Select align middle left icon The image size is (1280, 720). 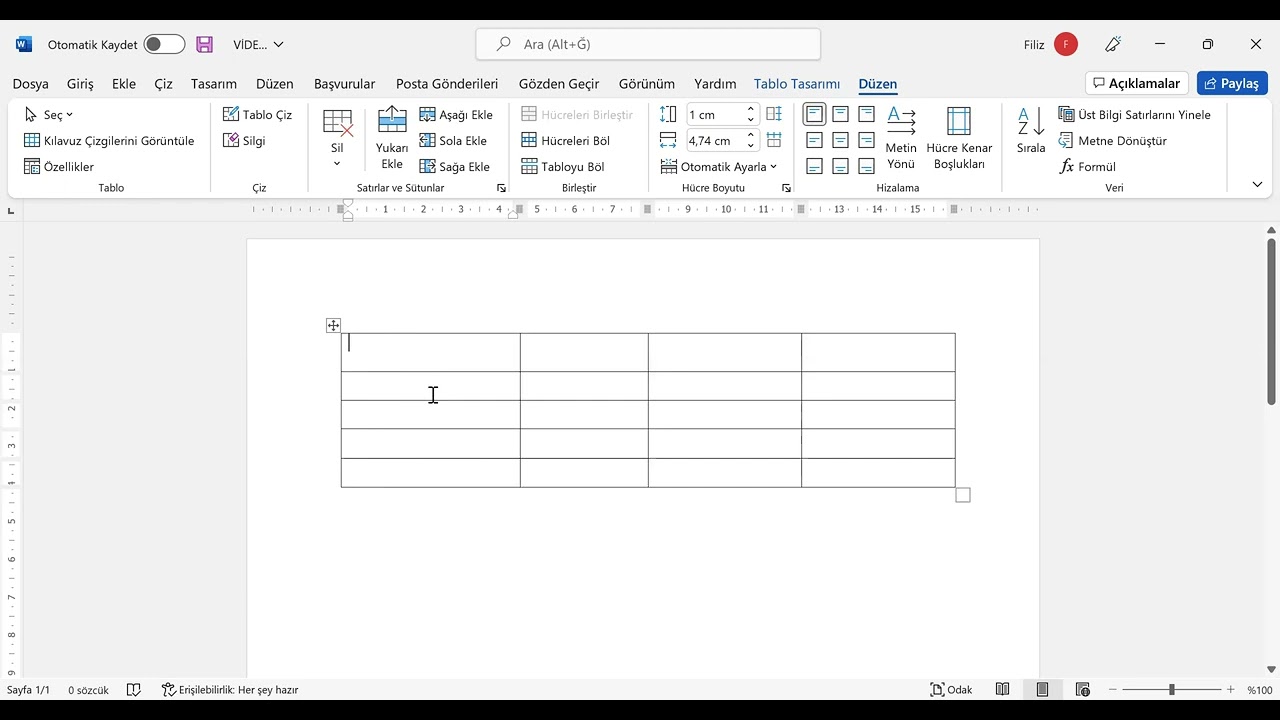[815, 140]
